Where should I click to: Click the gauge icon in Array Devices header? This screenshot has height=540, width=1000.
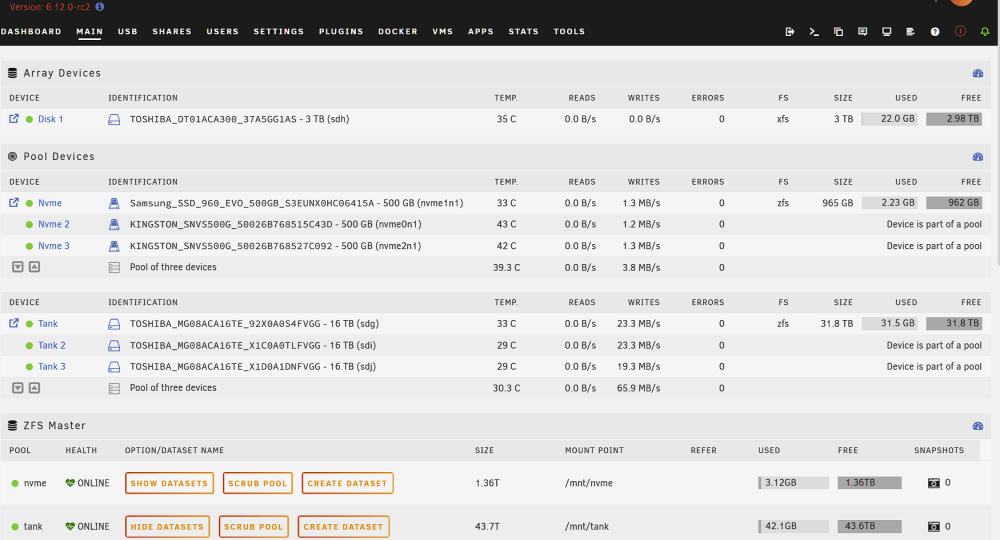(x=978, y=73)
